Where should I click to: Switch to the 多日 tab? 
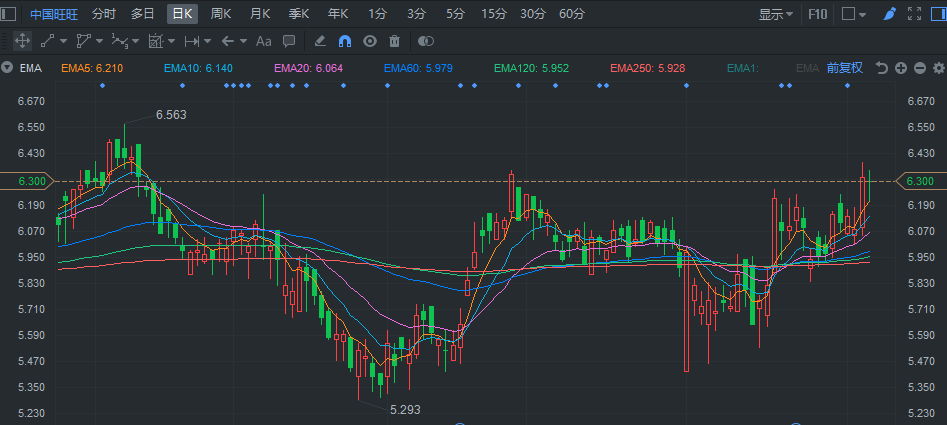coord(143,14)
